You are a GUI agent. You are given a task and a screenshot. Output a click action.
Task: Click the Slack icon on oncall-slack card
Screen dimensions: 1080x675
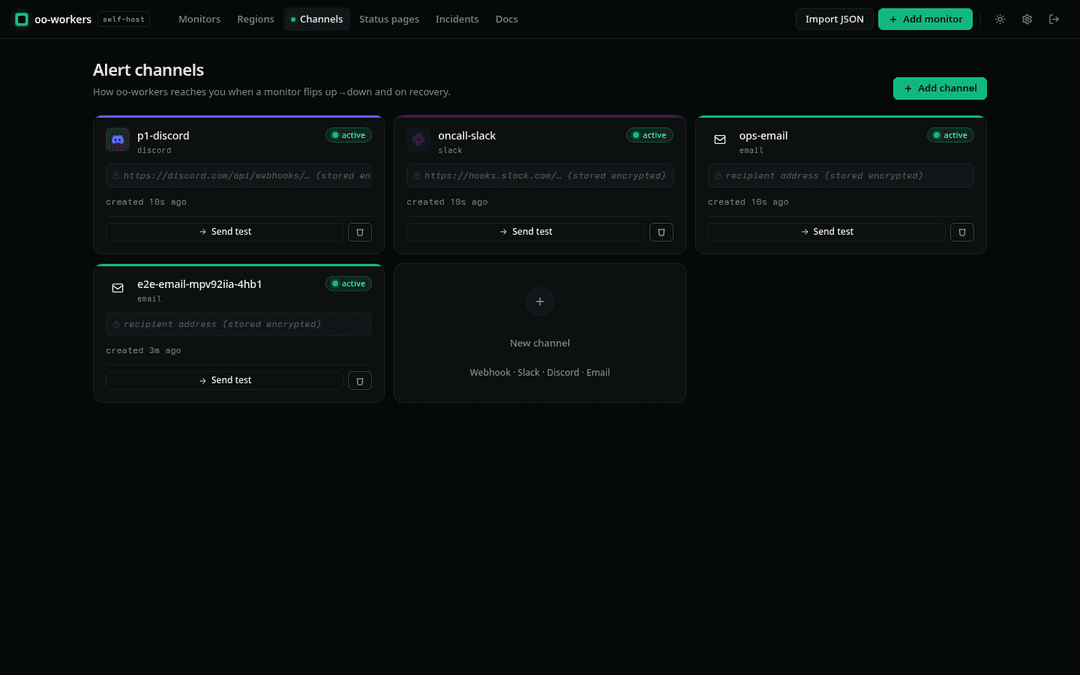tap(418, 139)
